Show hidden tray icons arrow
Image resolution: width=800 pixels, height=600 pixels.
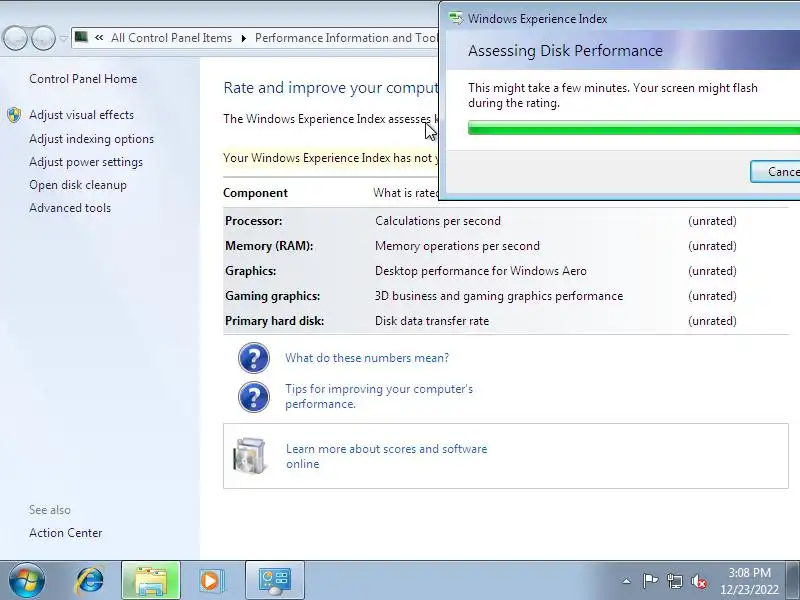[x=627, y=581]
